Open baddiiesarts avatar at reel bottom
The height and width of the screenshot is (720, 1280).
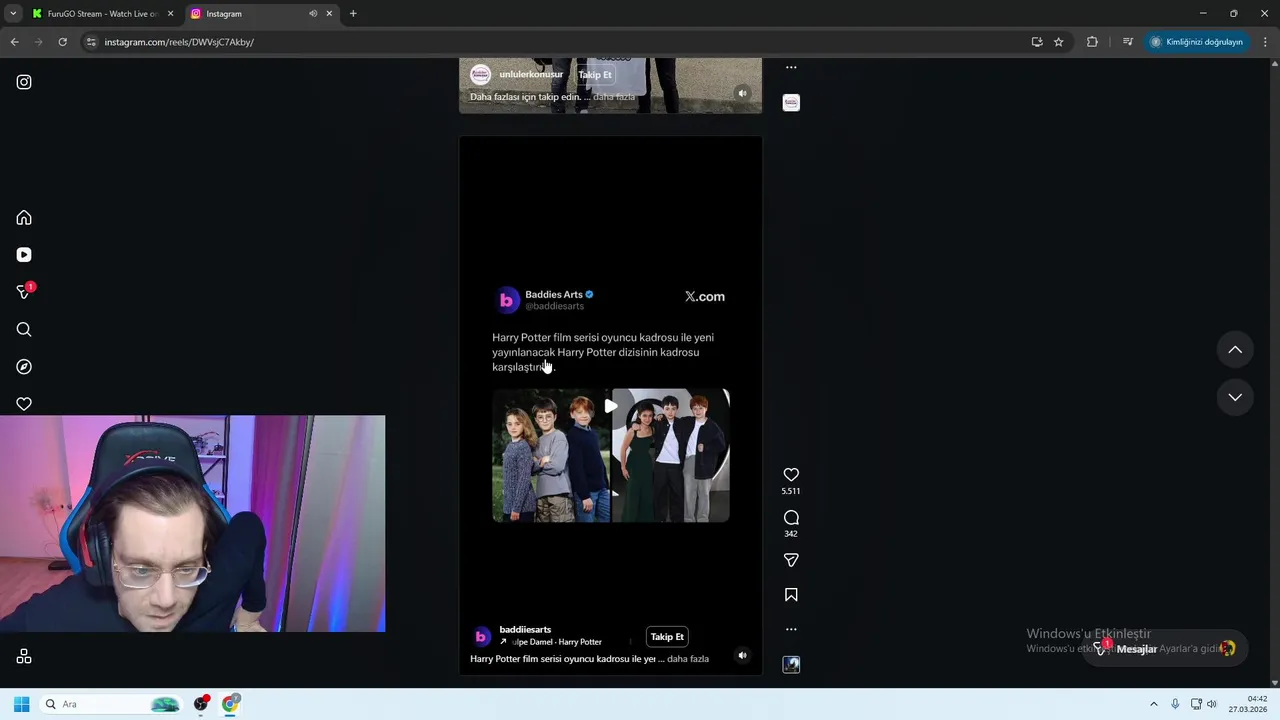click(481, 637)
